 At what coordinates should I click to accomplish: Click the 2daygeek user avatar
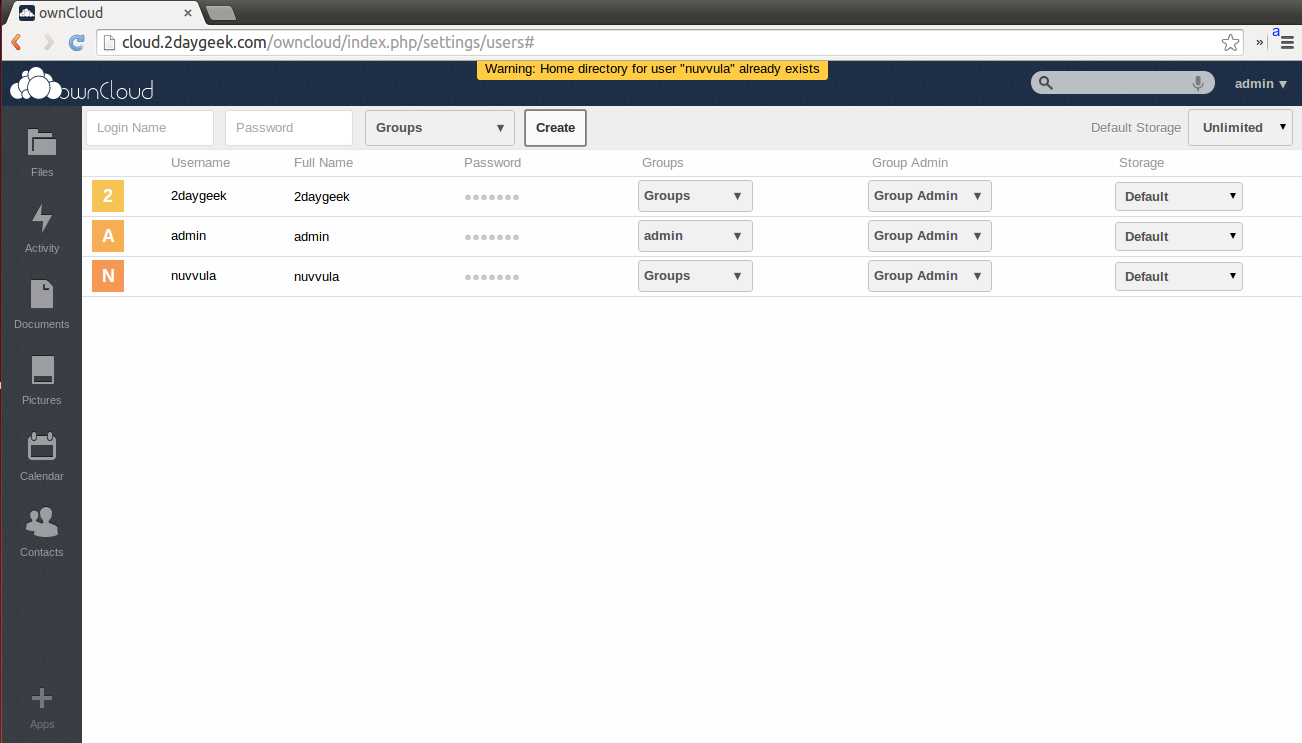click(x=108, y=196)
